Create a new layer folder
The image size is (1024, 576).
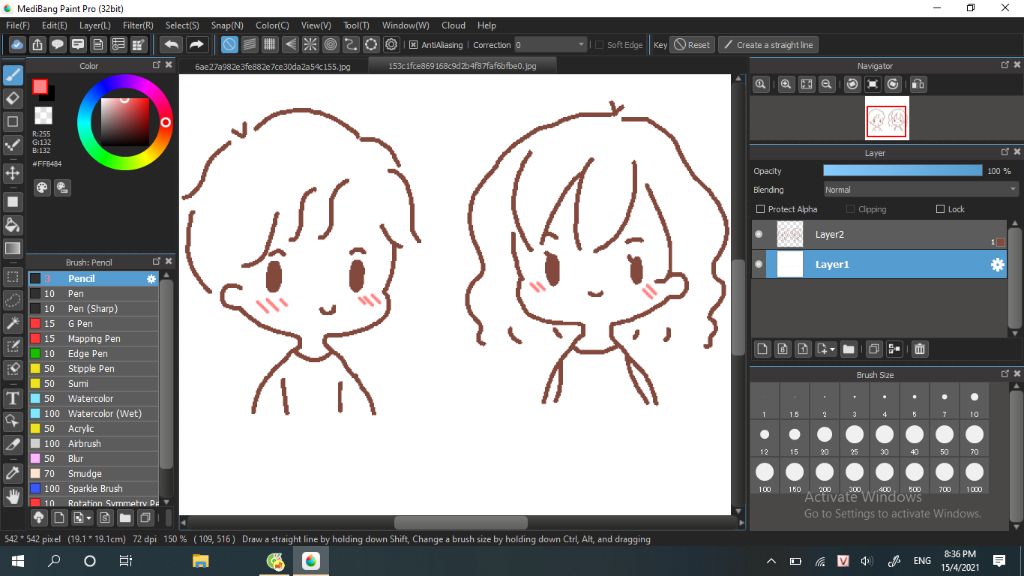(848, 349)
